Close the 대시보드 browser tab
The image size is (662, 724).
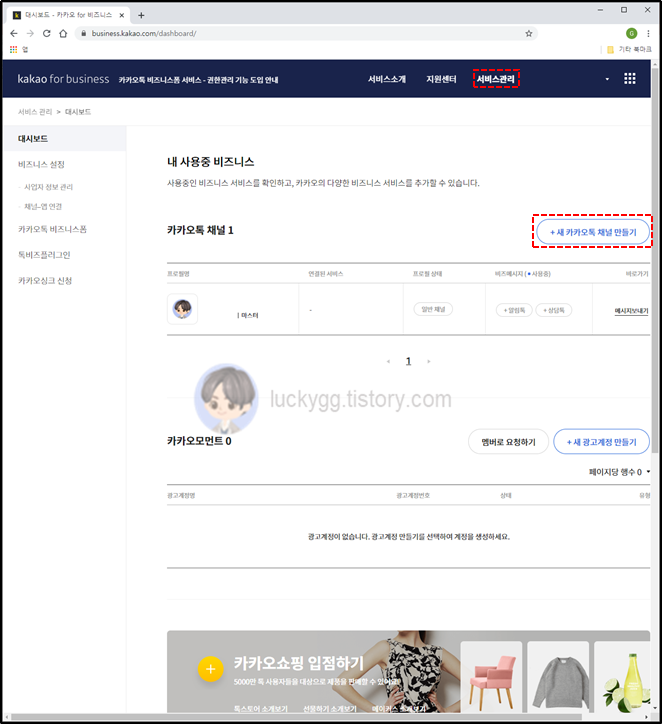(122, 15)
